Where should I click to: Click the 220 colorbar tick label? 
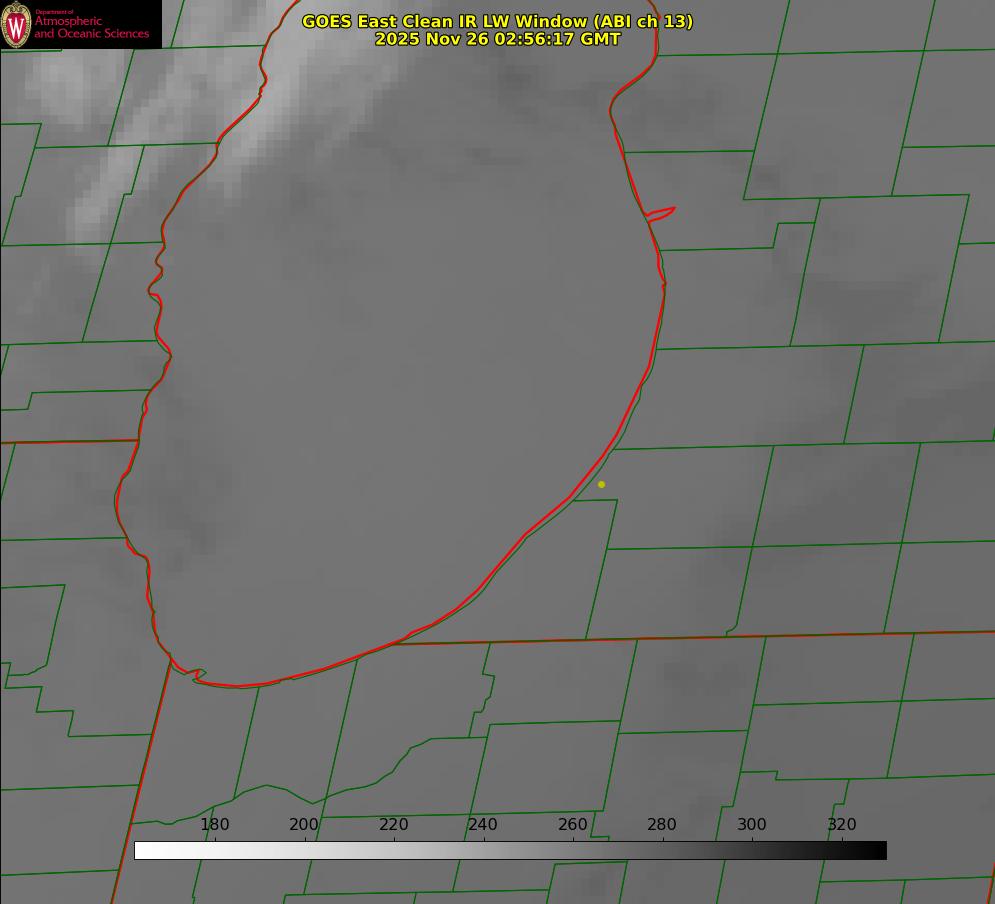point(394,824)
